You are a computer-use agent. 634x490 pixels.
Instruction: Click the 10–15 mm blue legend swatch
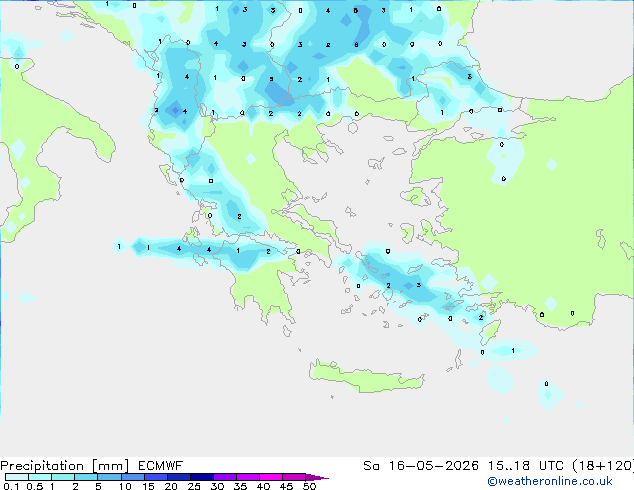click(132, 477)
